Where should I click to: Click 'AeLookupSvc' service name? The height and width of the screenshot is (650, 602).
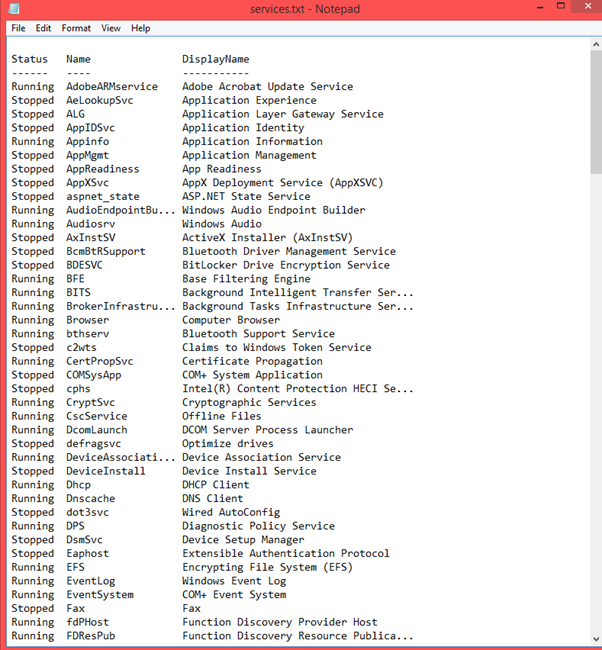pyautogui.click(x=100, y=101)
